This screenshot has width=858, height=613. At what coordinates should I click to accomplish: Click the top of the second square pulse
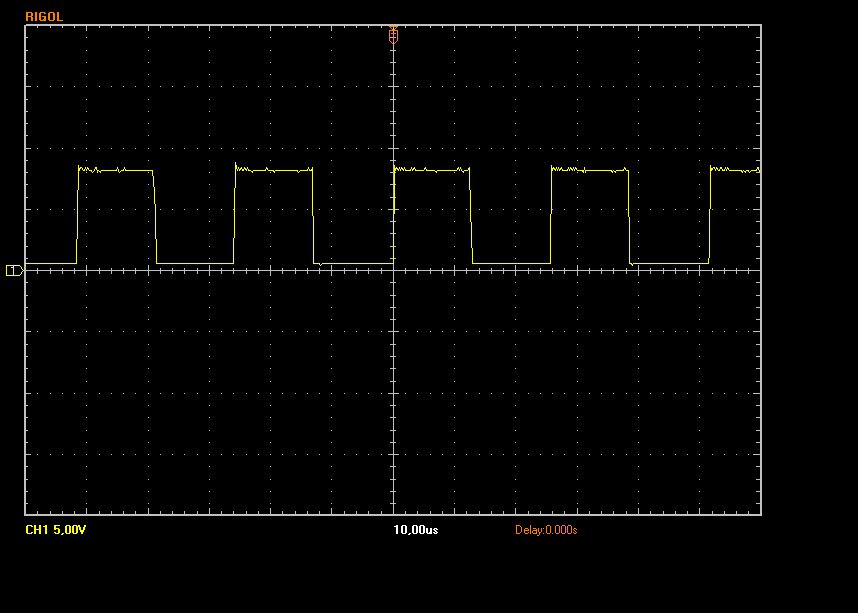click(273, 171)
